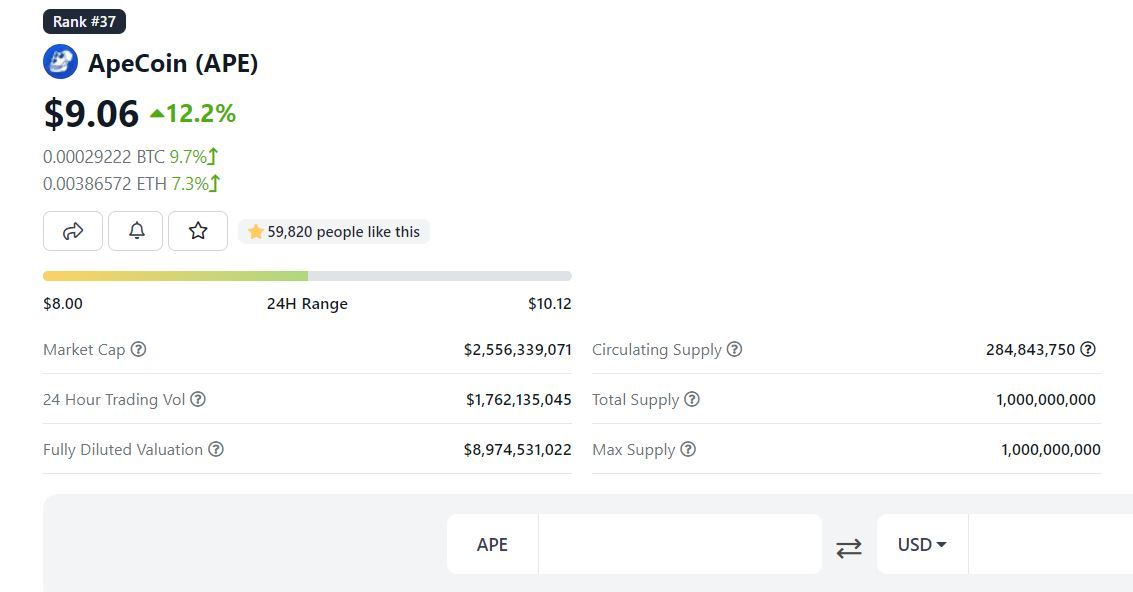Show Fully Diluted Valuation info icon
The height and width of the screenshot is (592, 1133).
[216, 449]
